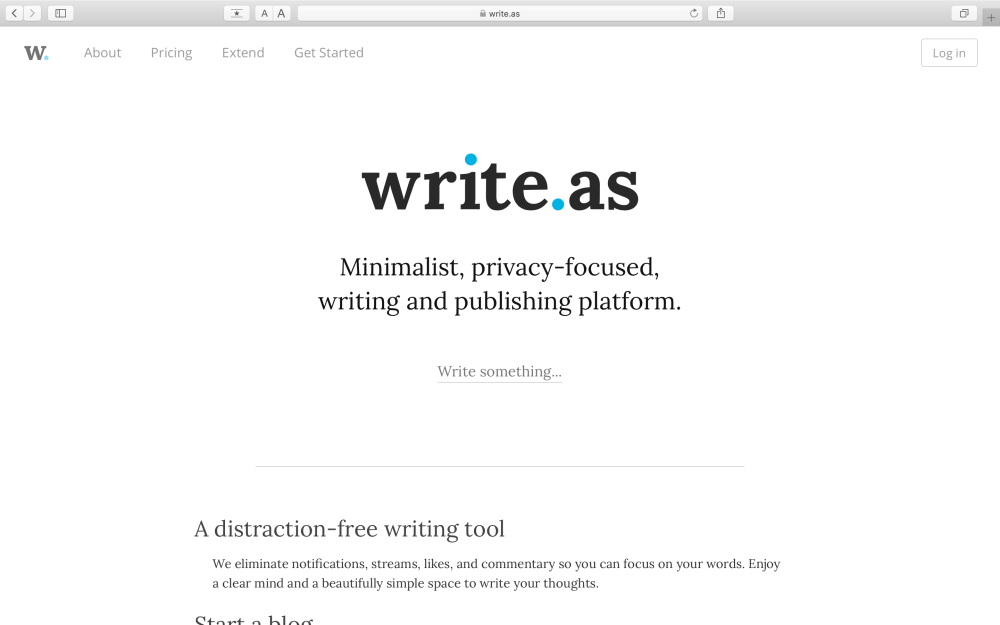Screen dimensions: 1000x625
Task: Open the Extend menu item
Action: tap(243, 53)
